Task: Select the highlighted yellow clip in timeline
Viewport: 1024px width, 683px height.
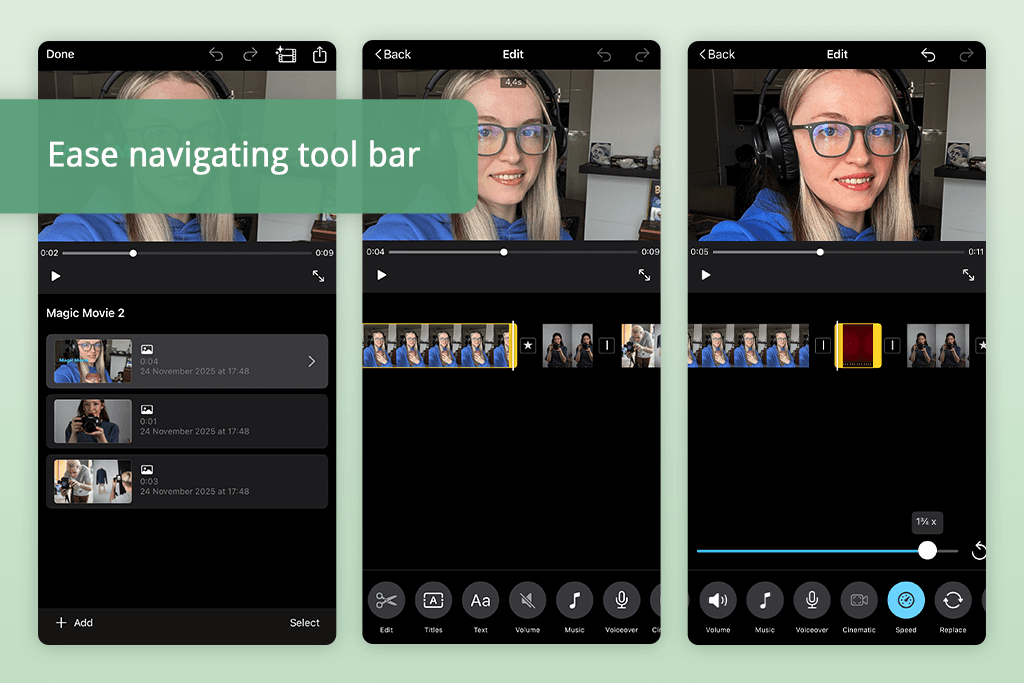Action: point(439,345)
